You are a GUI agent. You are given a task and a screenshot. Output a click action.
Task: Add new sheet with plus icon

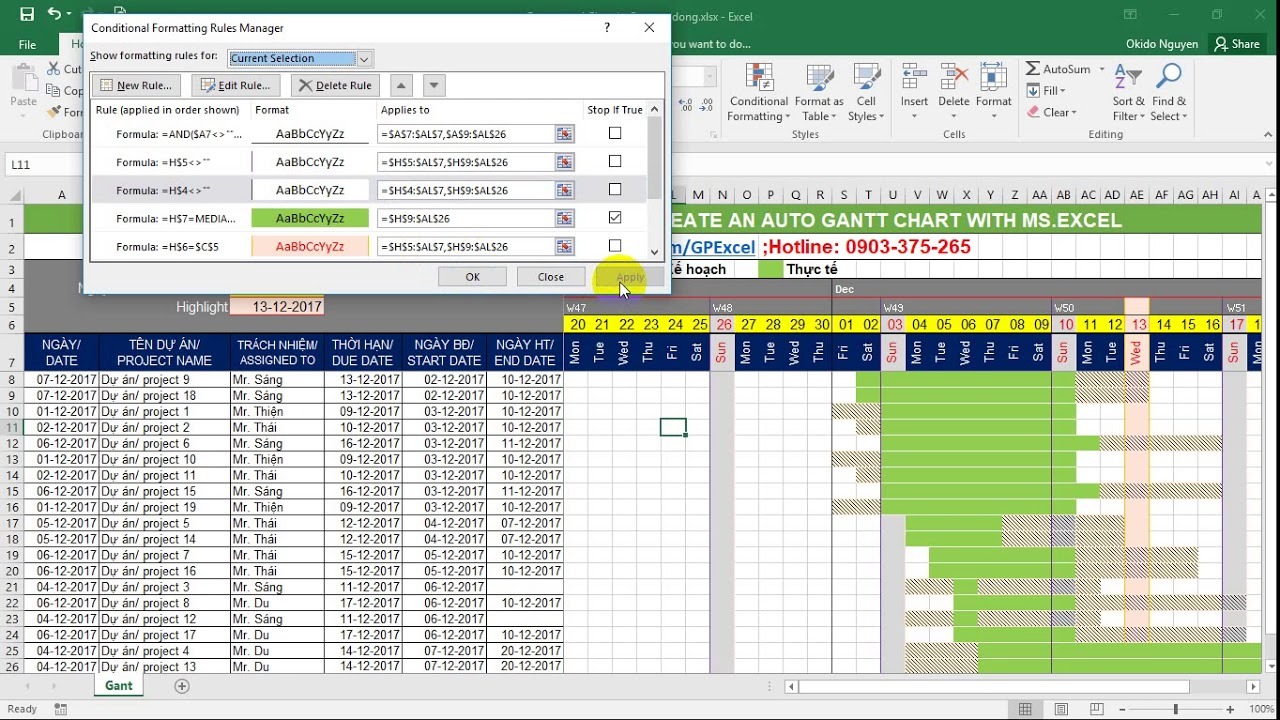pyautogui.click(x=182, y=686)
